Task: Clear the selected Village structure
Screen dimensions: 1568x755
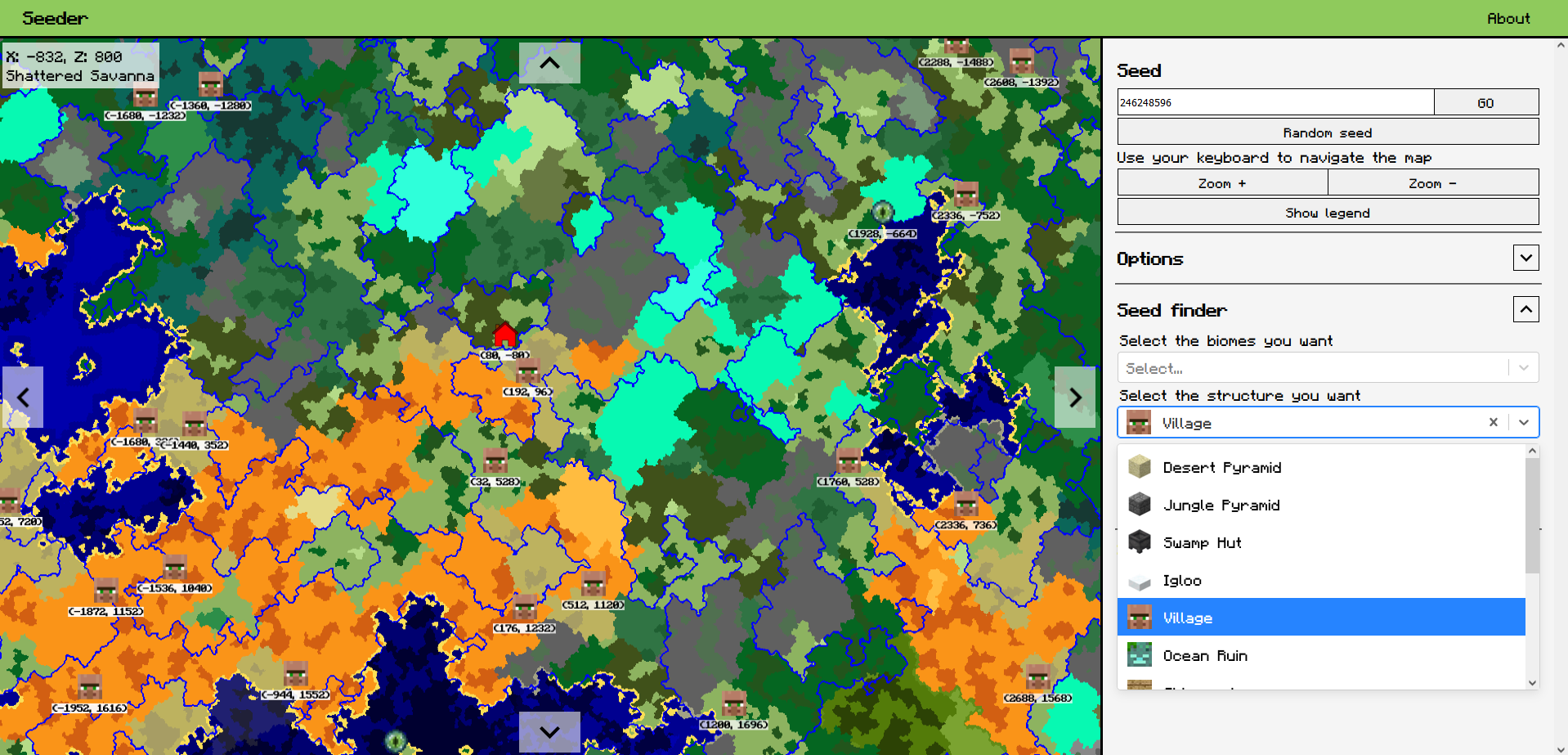Action: point(1494,422)
